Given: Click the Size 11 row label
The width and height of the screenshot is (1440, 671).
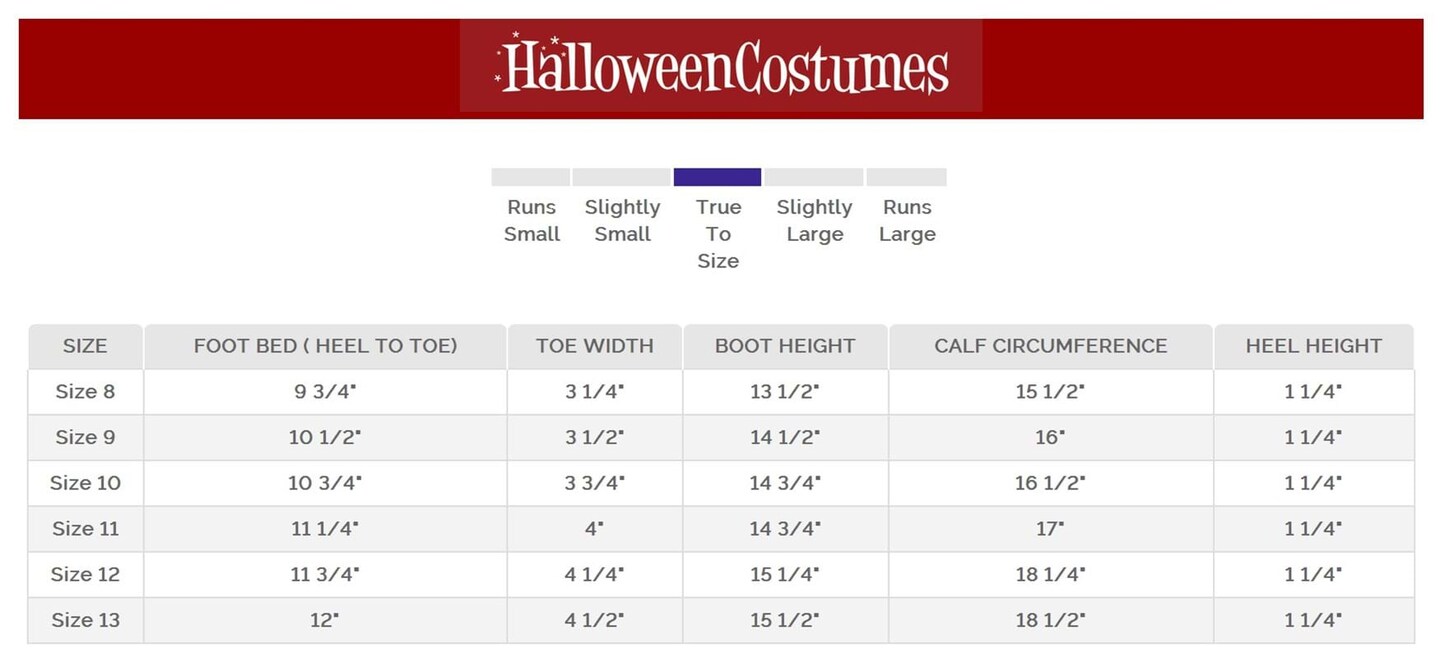Looking at the screenshot, I should (85, 529).
